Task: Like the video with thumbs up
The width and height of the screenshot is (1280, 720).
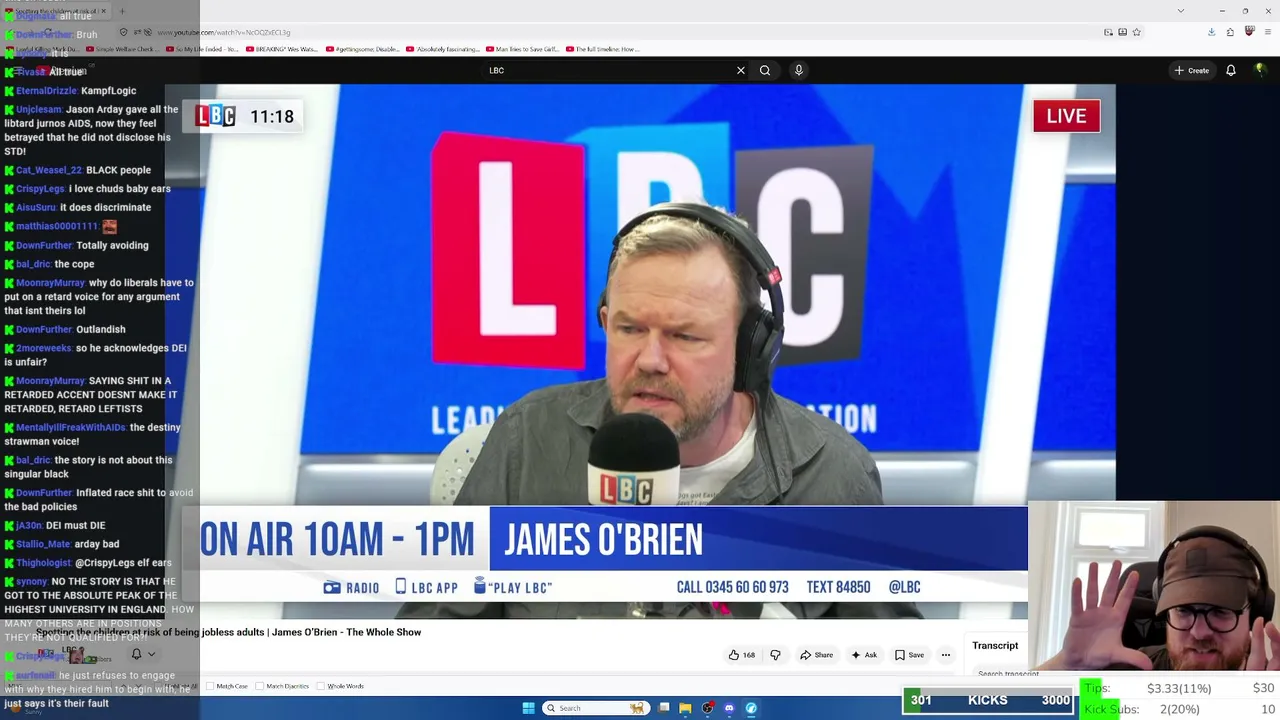Action: click(x=741, y=655)
